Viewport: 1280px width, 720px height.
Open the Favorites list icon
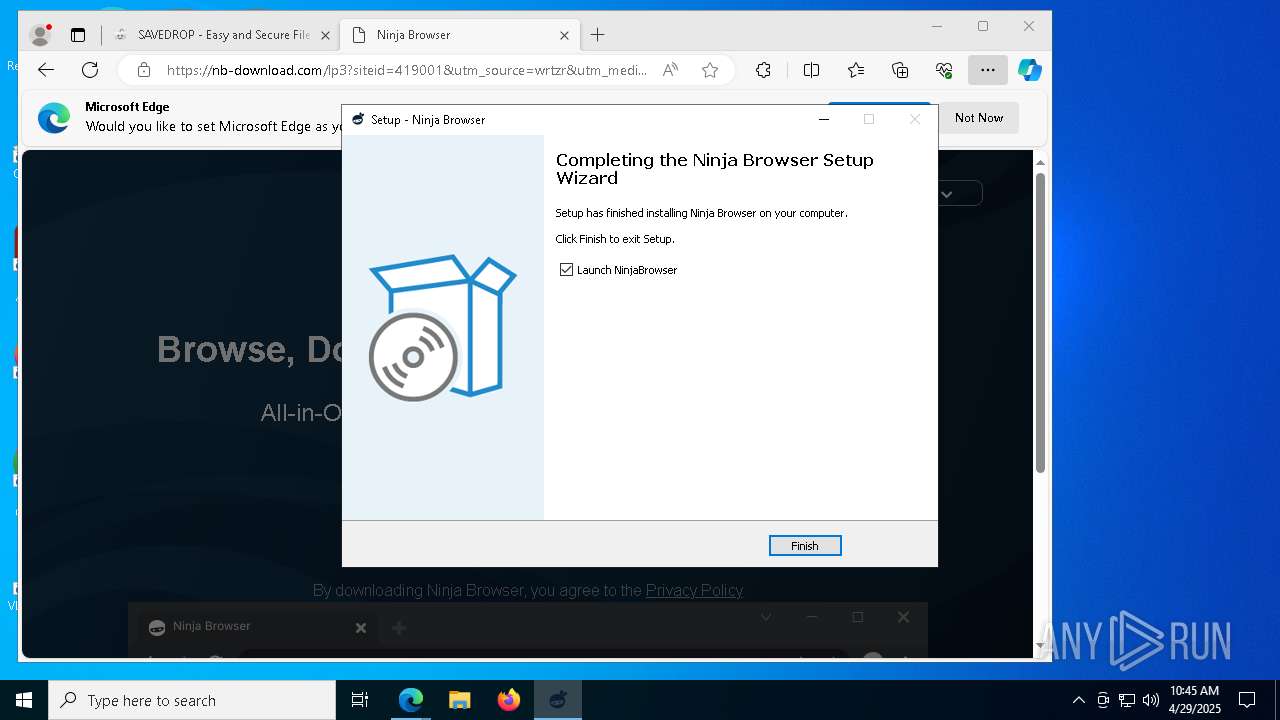(856, 70)
